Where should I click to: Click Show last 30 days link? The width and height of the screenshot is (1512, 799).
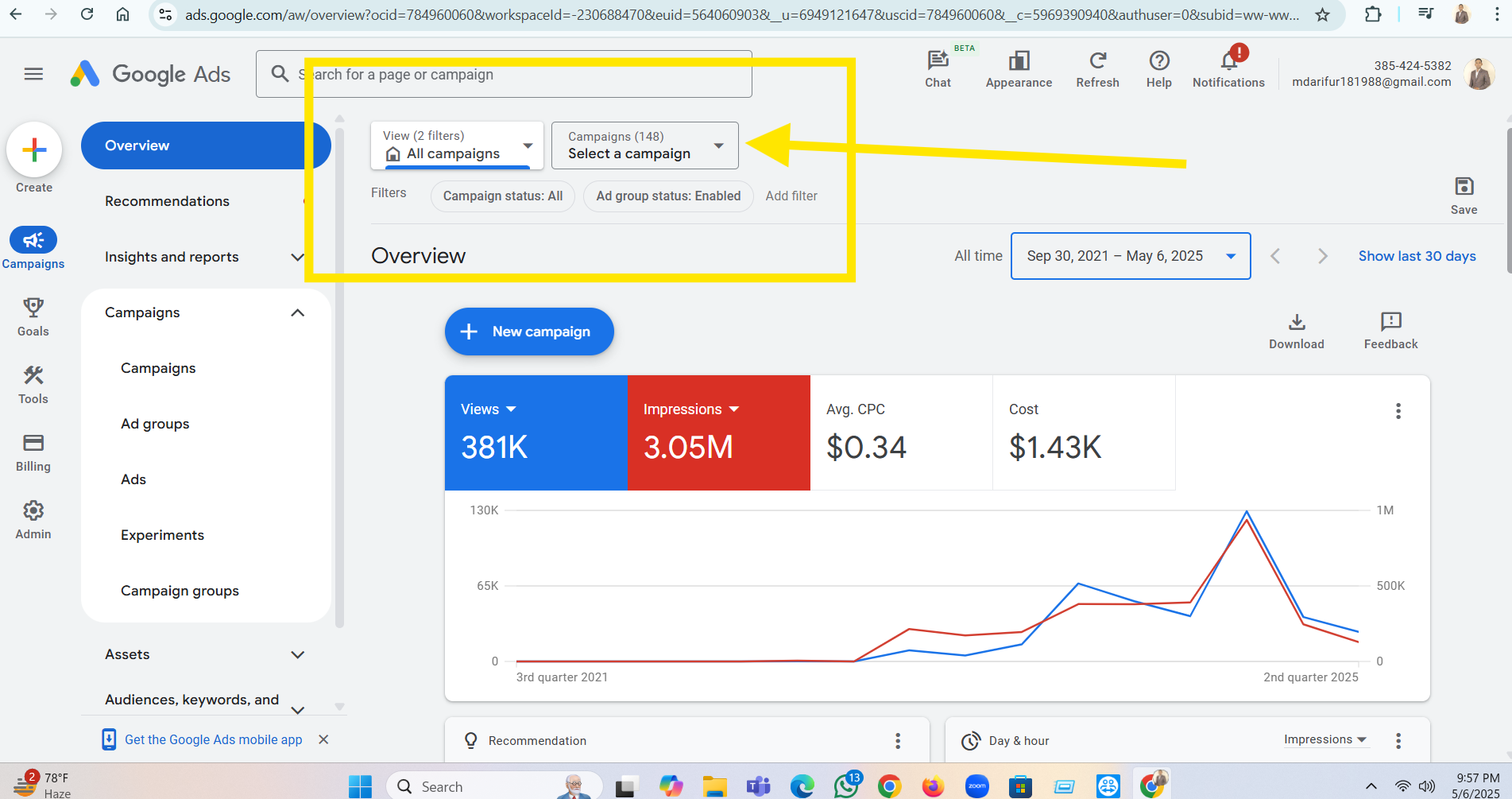coord(1417,256)
